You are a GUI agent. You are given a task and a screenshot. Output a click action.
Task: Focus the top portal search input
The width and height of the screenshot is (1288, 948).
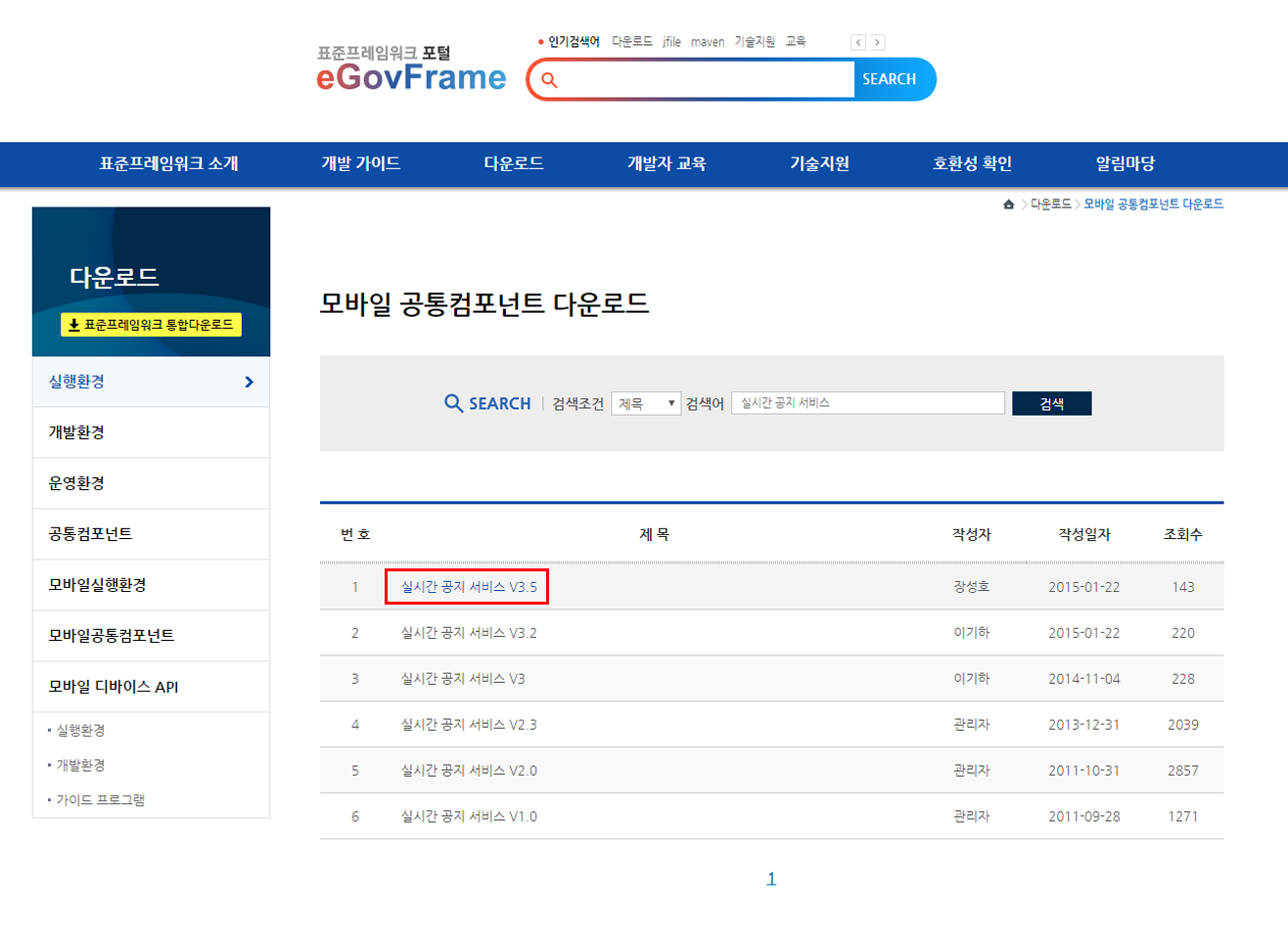click(708, 80)
